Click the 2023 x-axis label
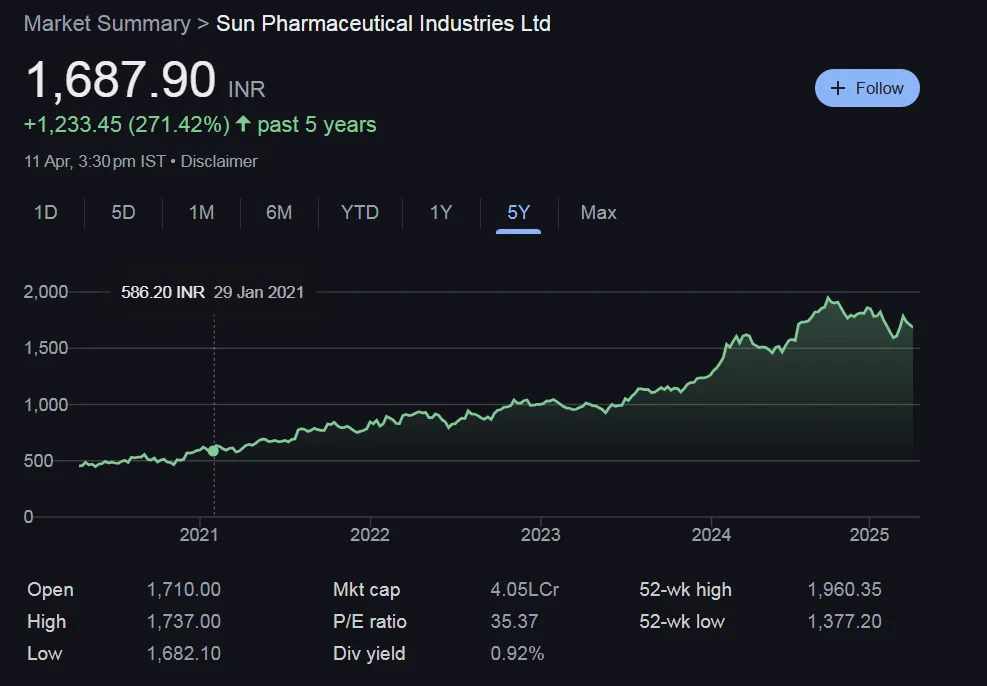This screenshot has width=987, height=686. click(x=540, y=534)
